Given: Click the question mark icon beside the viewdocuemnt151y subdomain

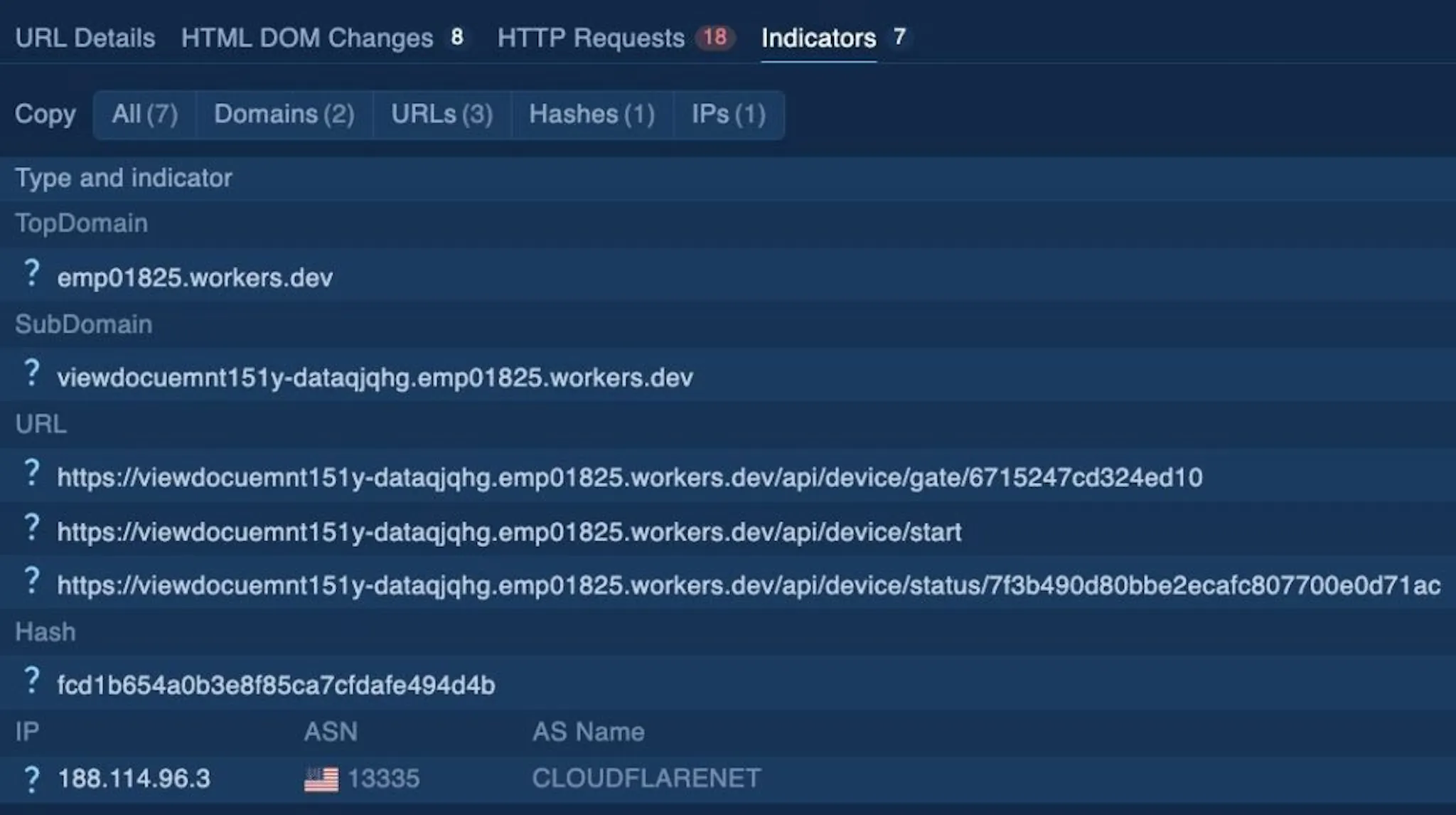Looking at the screenshot, I should (x=31, y=373).
